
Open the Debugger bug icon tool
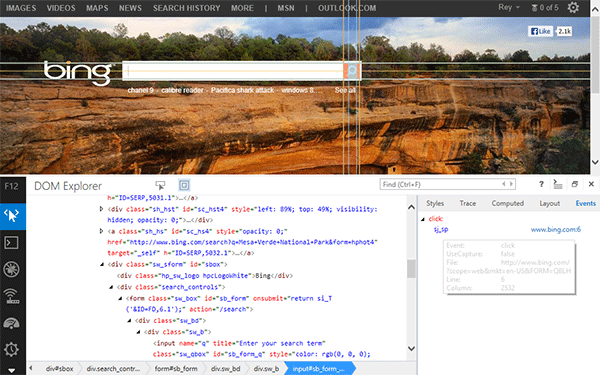11,269
